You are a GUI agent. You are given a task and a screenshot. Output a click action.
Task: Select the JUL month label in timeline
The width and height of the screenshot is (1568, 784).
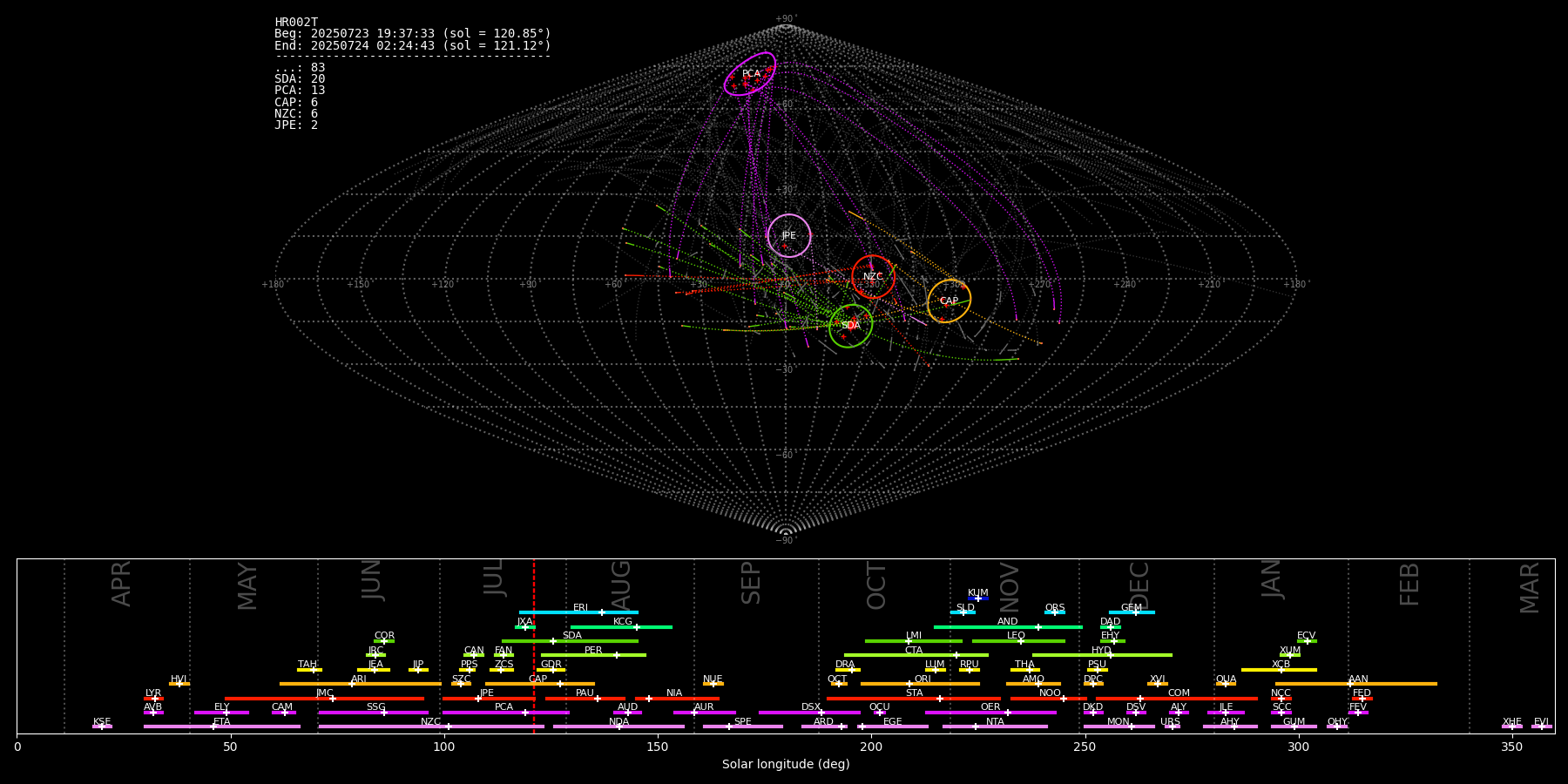tap(494, 578)
